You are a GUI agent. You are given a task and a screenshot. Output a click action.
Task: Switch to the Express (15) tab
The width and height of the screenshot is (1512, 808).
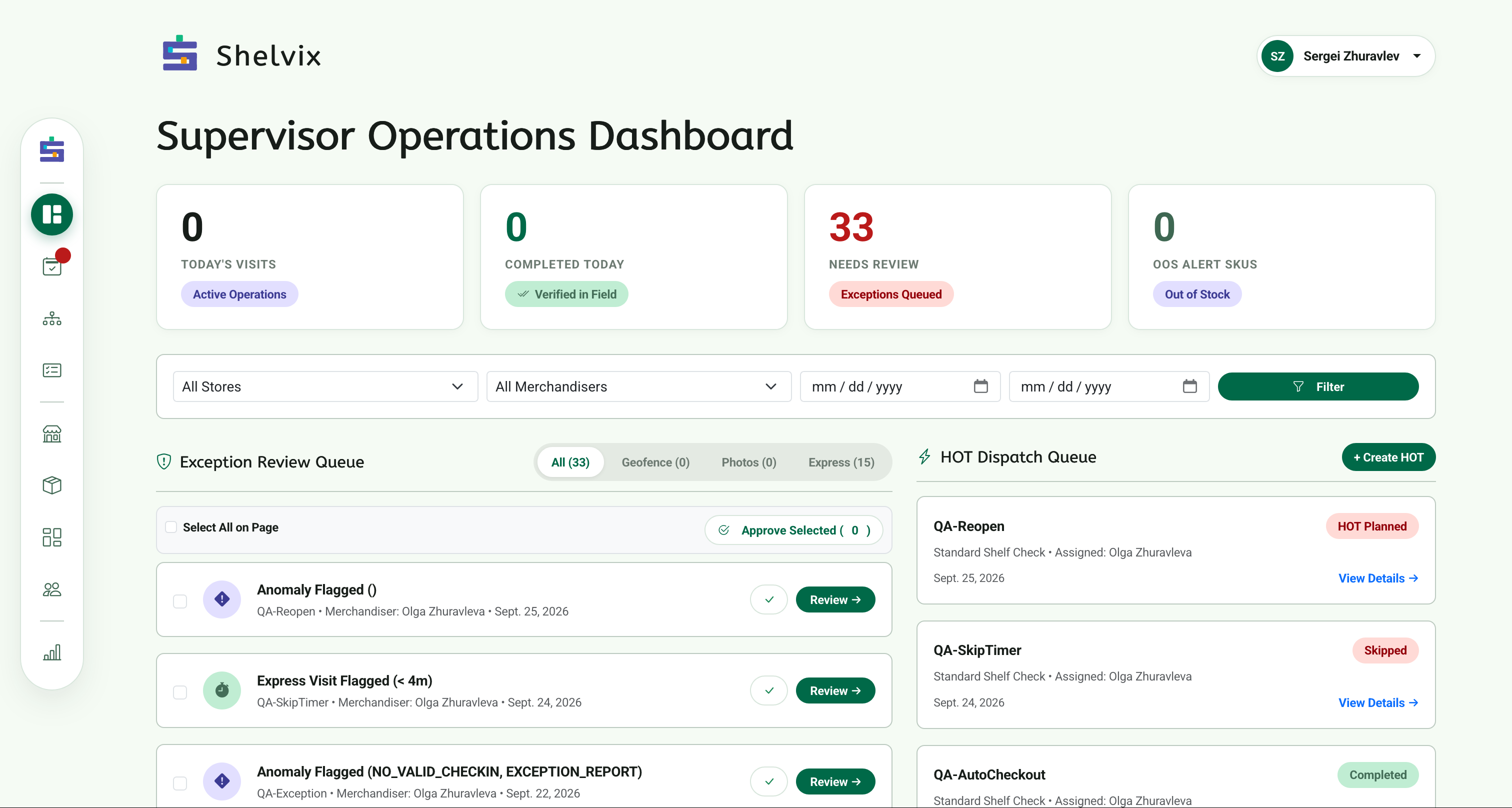[x=841, y=462]
